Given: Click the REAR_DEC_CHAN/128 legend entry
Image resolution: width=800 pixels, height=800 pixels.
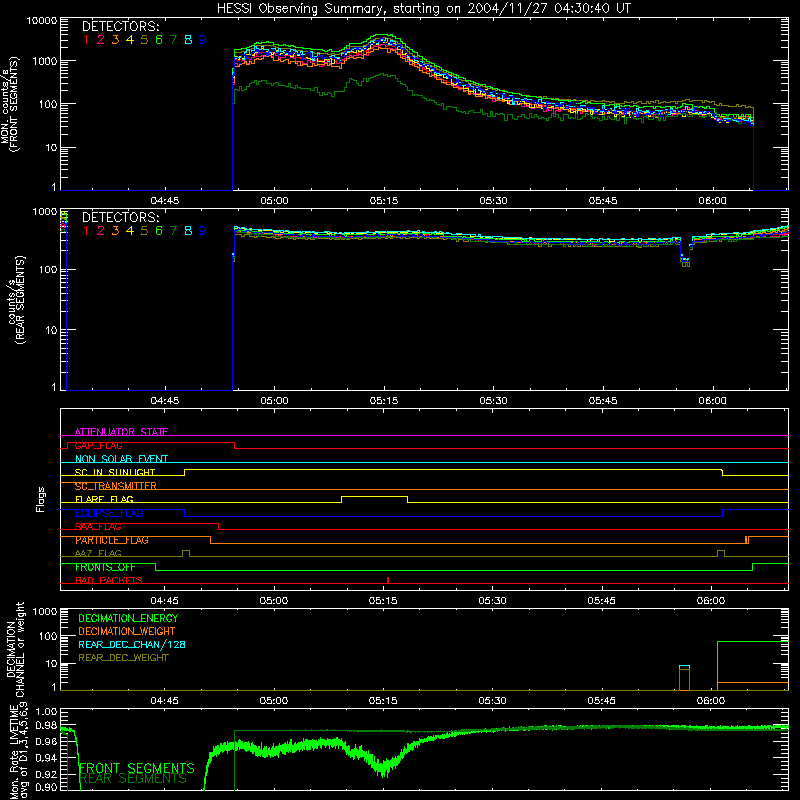Looking at the screenshot, I should coord(132,645).
